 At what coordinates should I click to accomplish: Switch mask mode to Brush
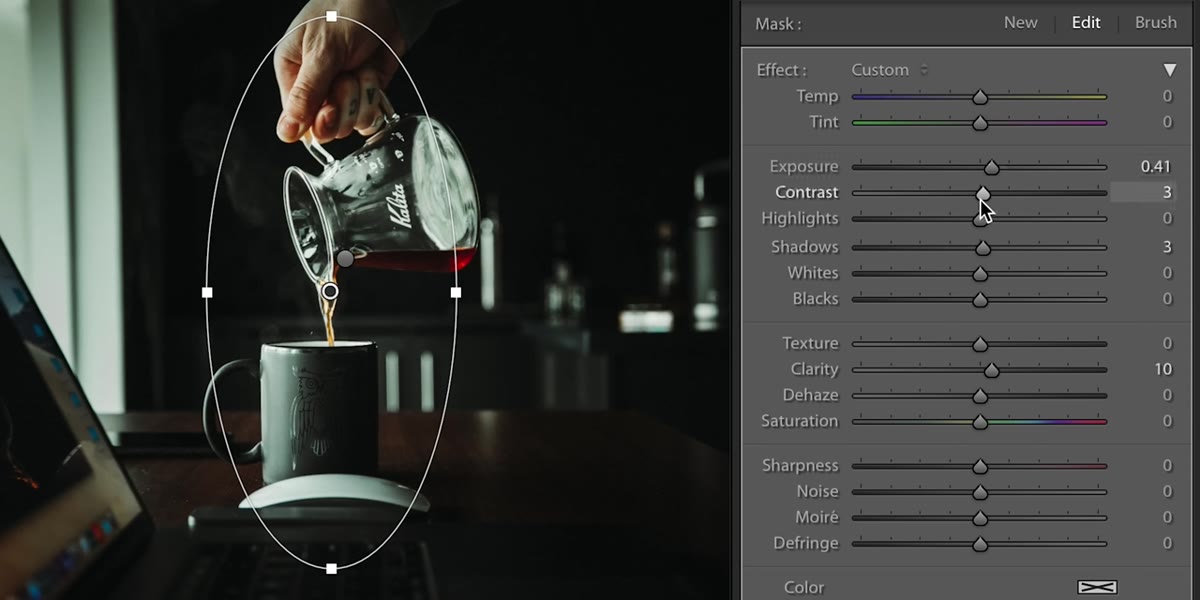click(x=1155, y=22)
